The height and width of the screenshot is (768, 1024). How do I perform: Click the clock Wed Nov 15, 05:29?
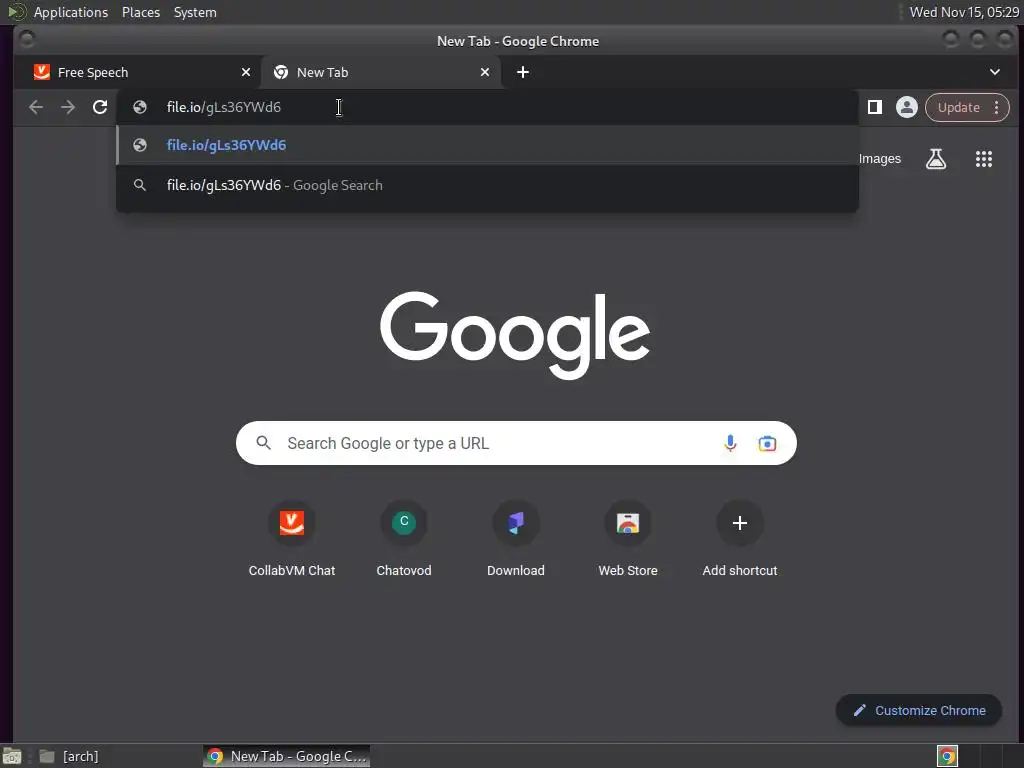coord(964,12)
